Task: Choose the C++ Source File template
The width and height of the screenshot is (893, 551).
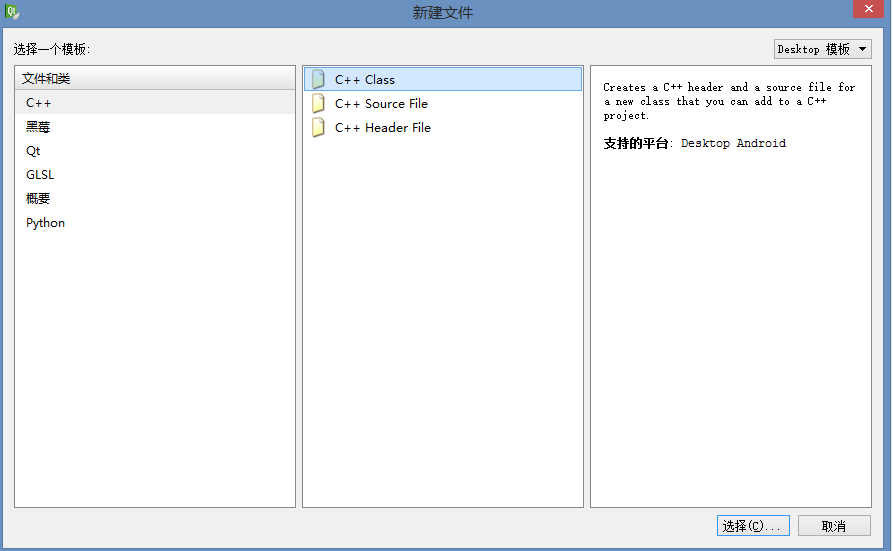Action: [x=443, y=103]
